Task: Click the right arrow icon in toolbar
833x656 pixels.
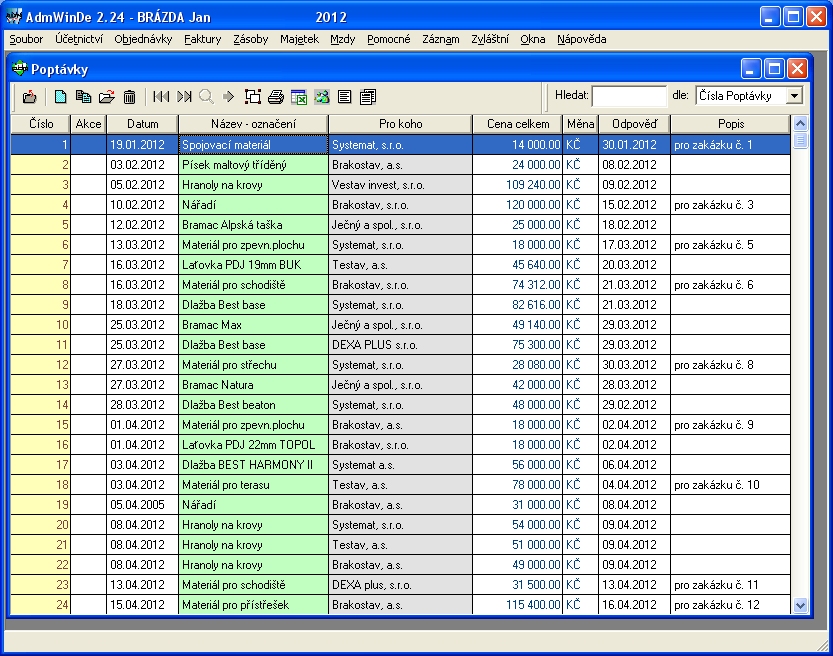Action: point(229,97)
